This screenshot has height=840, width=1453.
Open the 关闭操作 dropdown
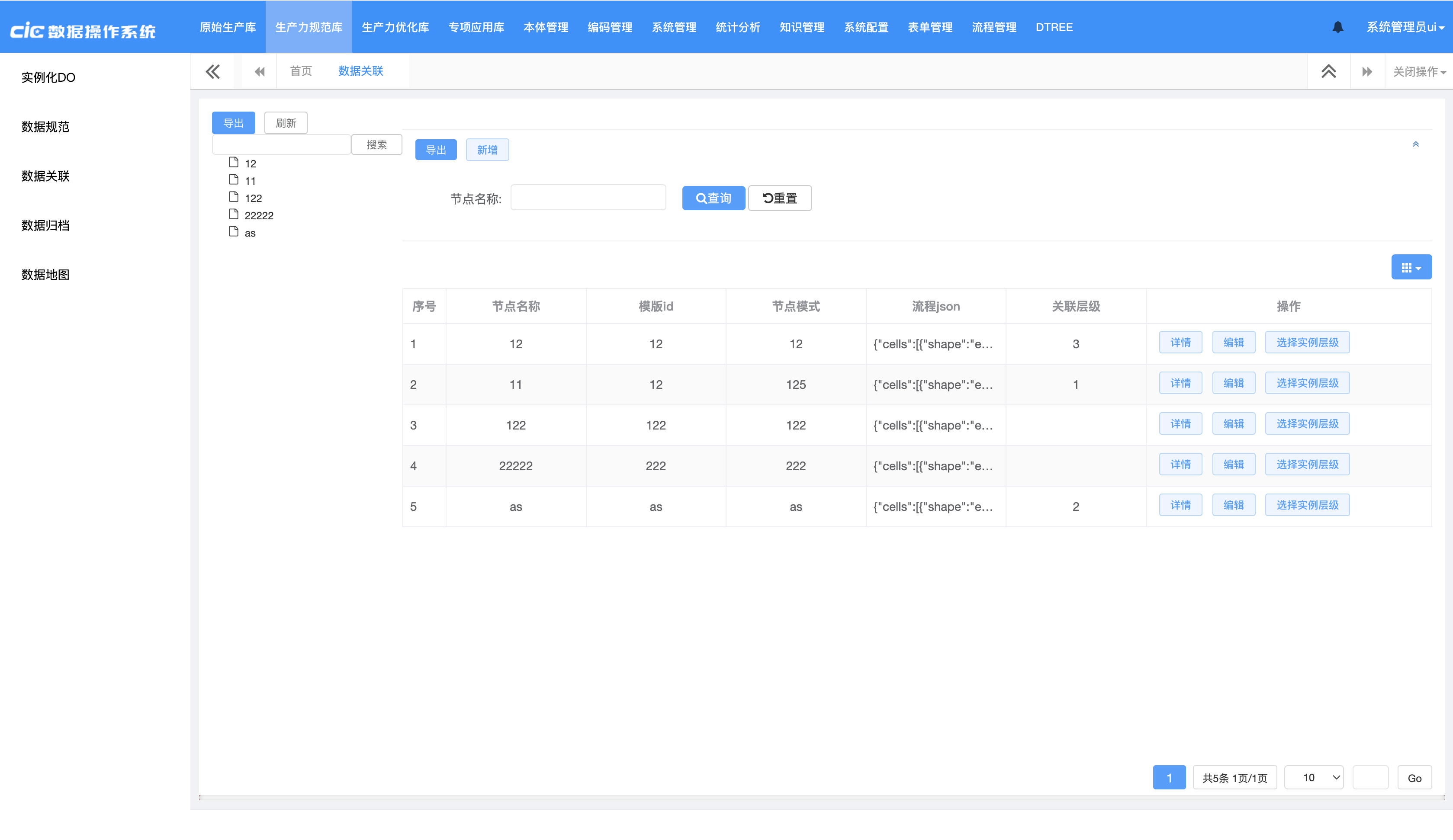(x=1419, y=71)
